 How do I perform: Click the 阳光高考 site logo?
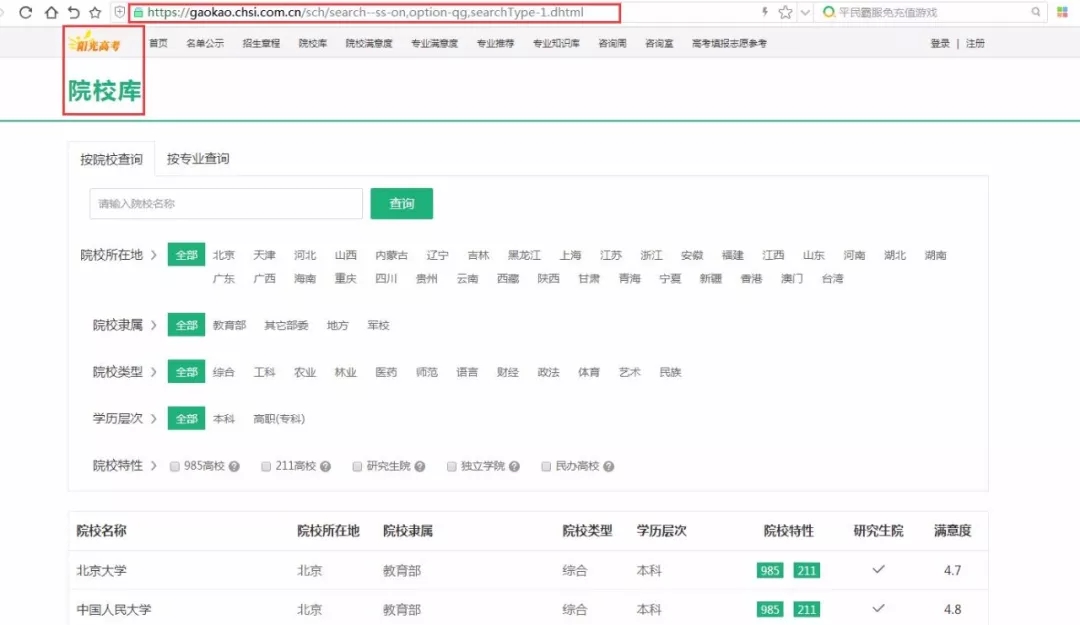point(93,44)
